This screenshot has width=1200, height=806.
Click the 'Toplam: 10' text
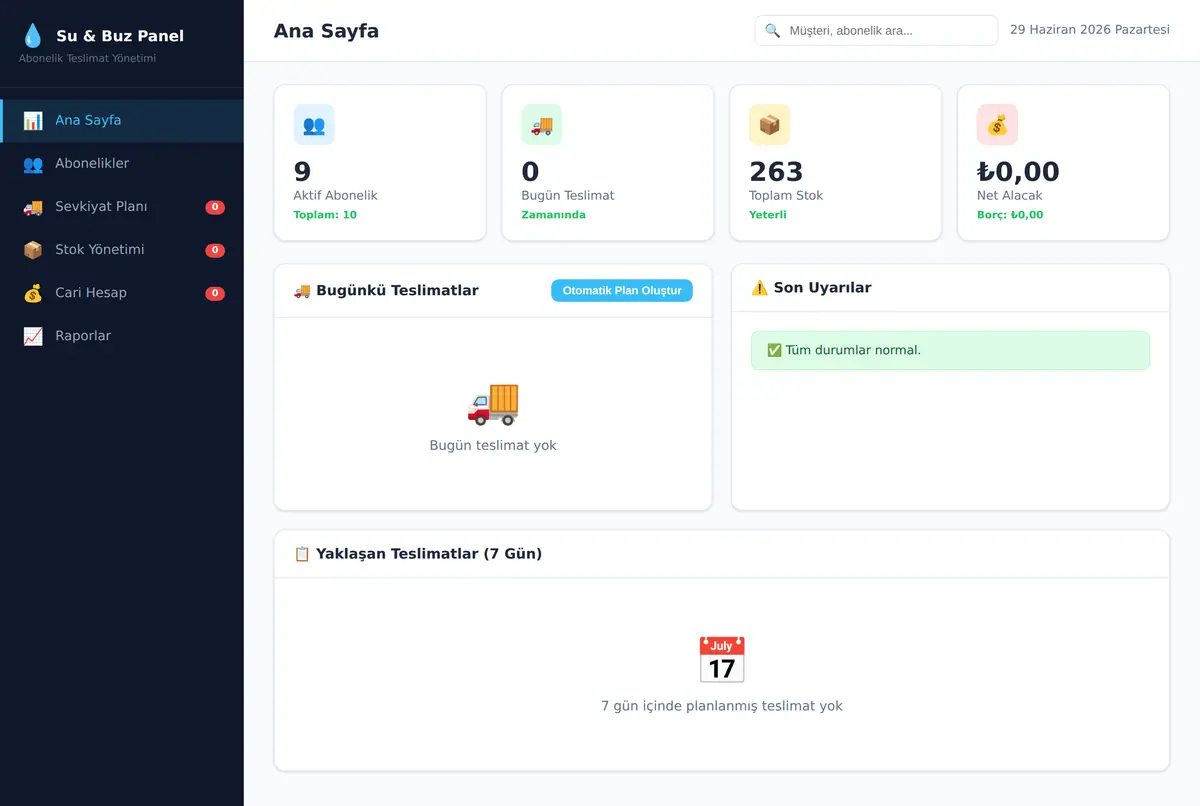[x=325, y=215]
